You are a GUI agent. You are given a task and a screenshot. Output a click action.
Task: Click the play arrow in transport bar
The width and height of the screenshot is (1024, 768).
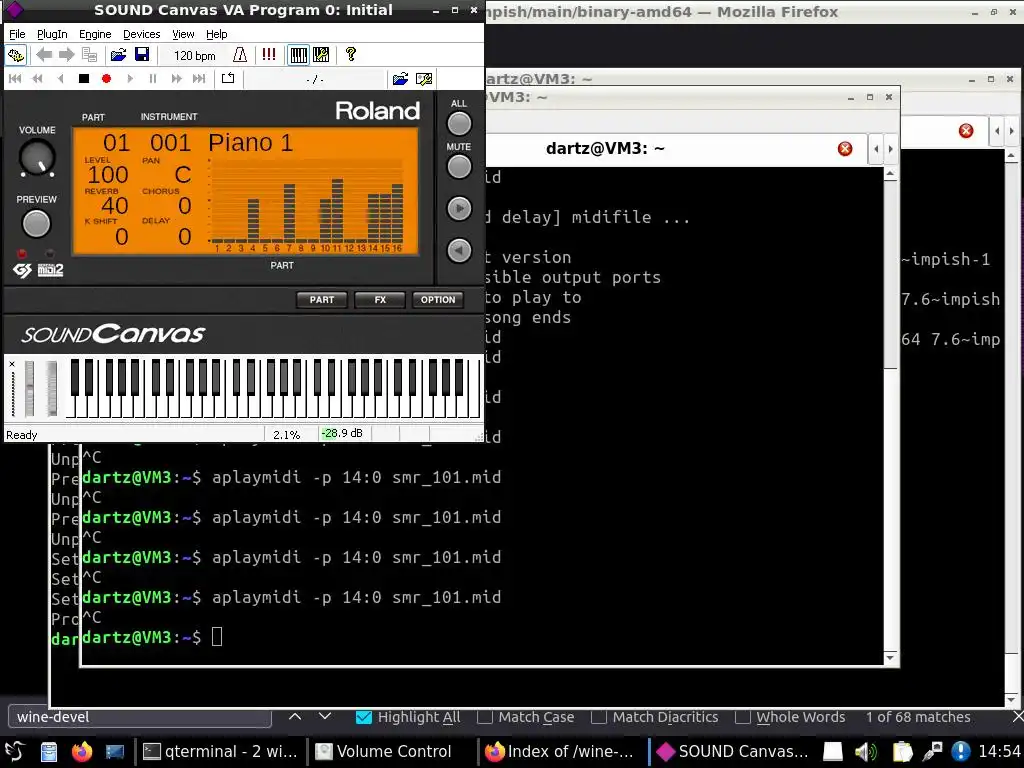point(130,79)
